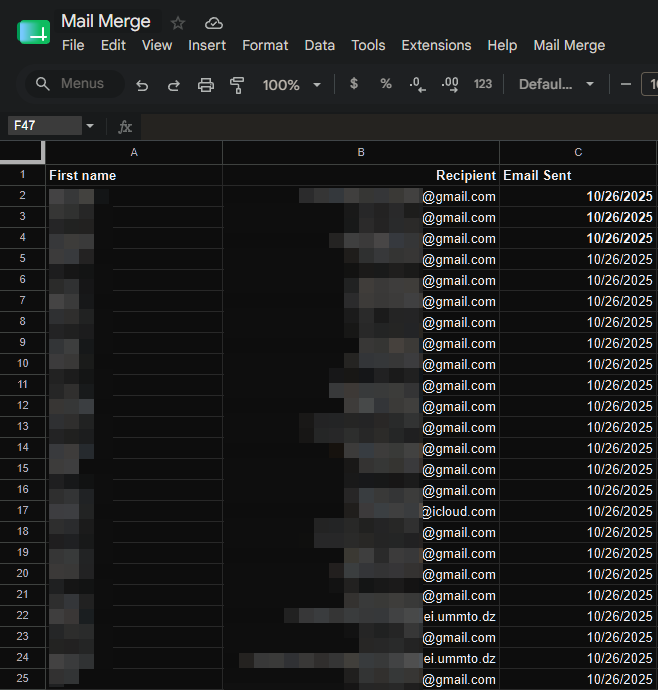Click the formula bar input area
Screen dimensions: 658x690
click(x=399, y=127)
